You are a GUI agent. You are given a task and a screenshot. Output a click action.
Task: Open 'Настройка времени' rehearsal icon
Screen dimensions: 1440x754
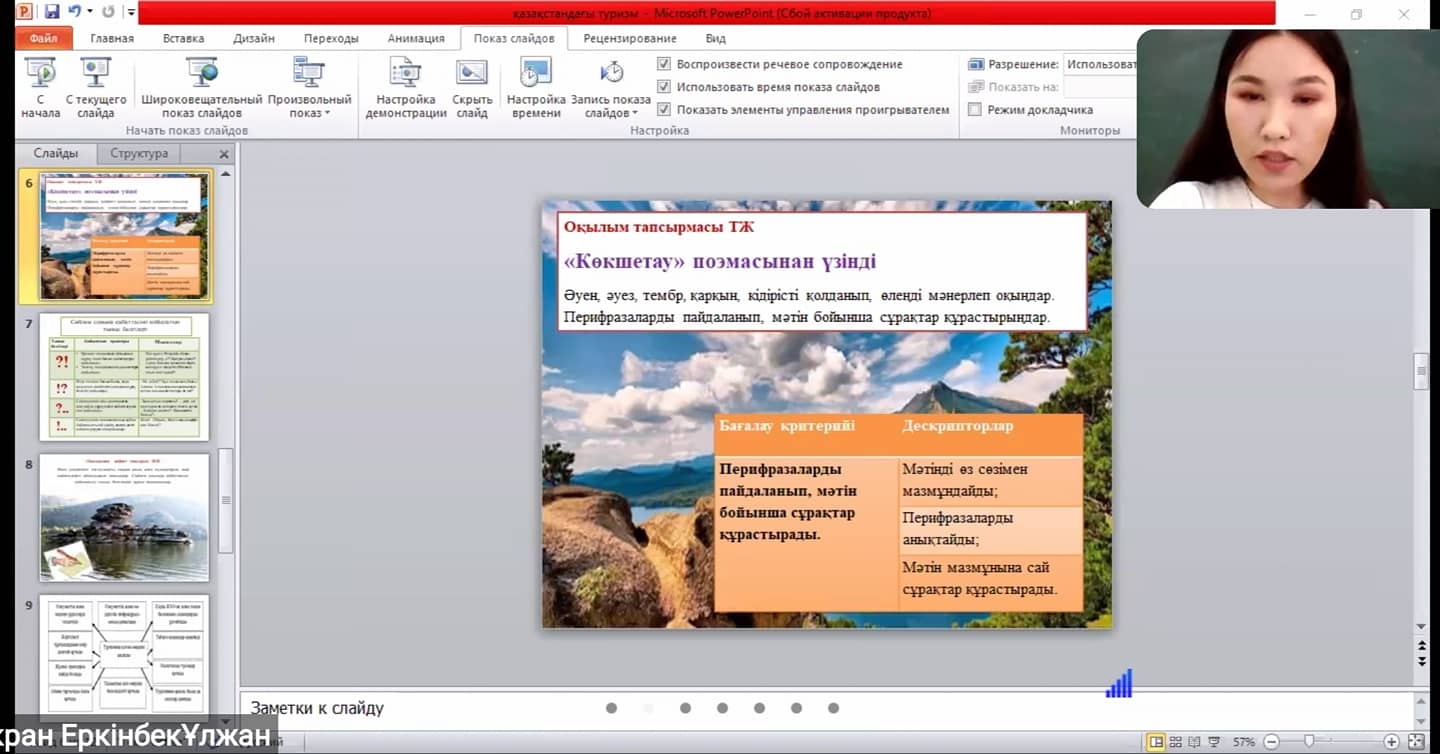coord(536,75)
